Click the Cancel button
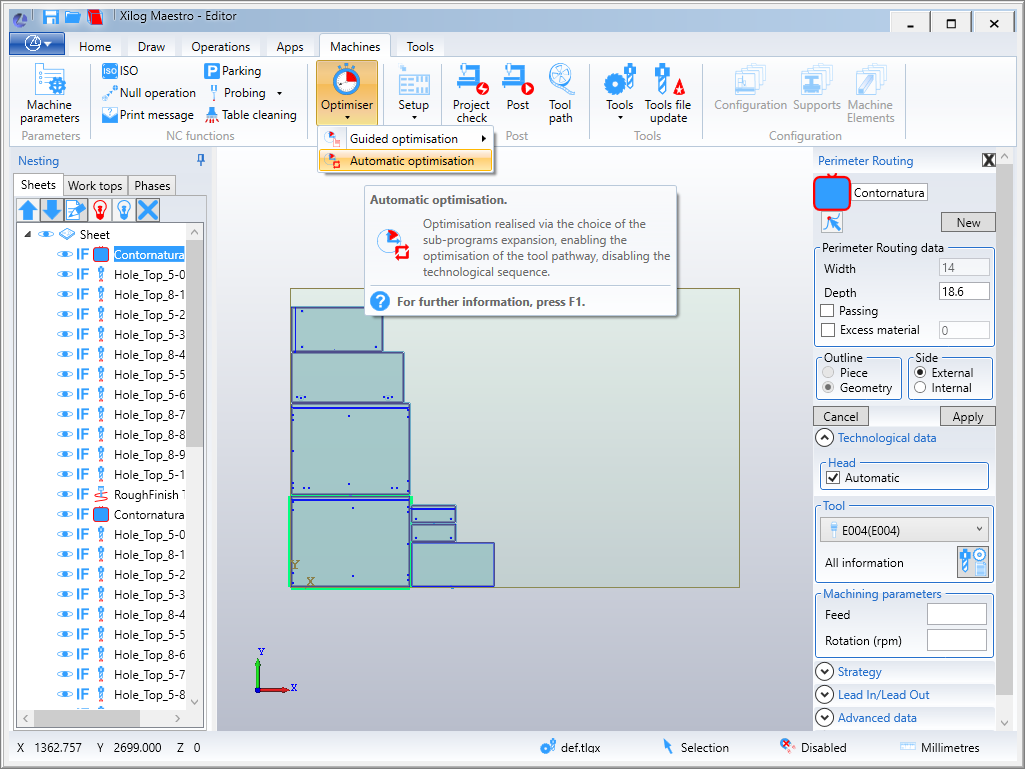This screenshot has width=1025, height=769. coord(841,417)
